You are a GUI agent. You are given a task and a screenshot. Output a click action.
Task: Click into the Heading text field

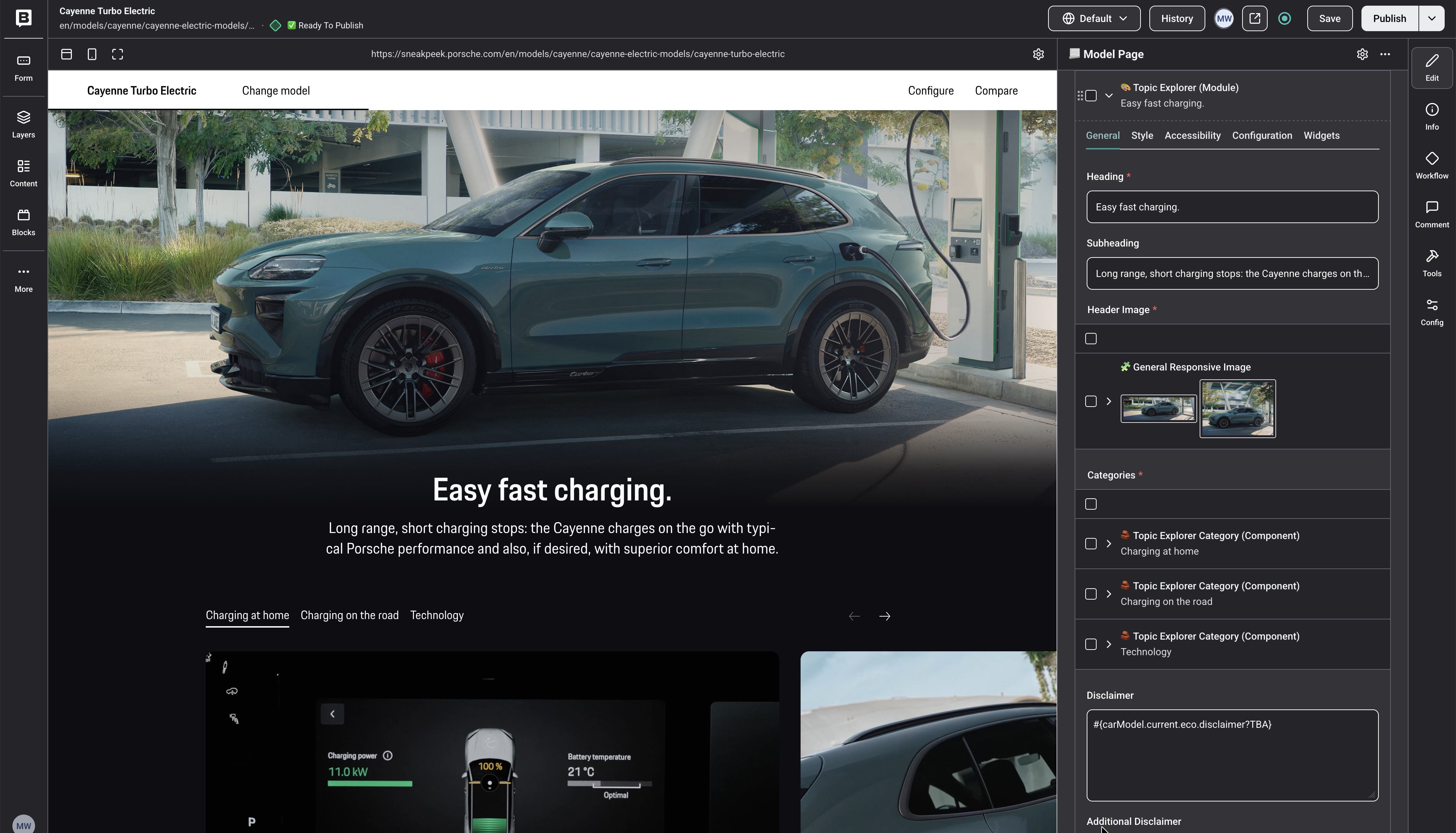1232,207
